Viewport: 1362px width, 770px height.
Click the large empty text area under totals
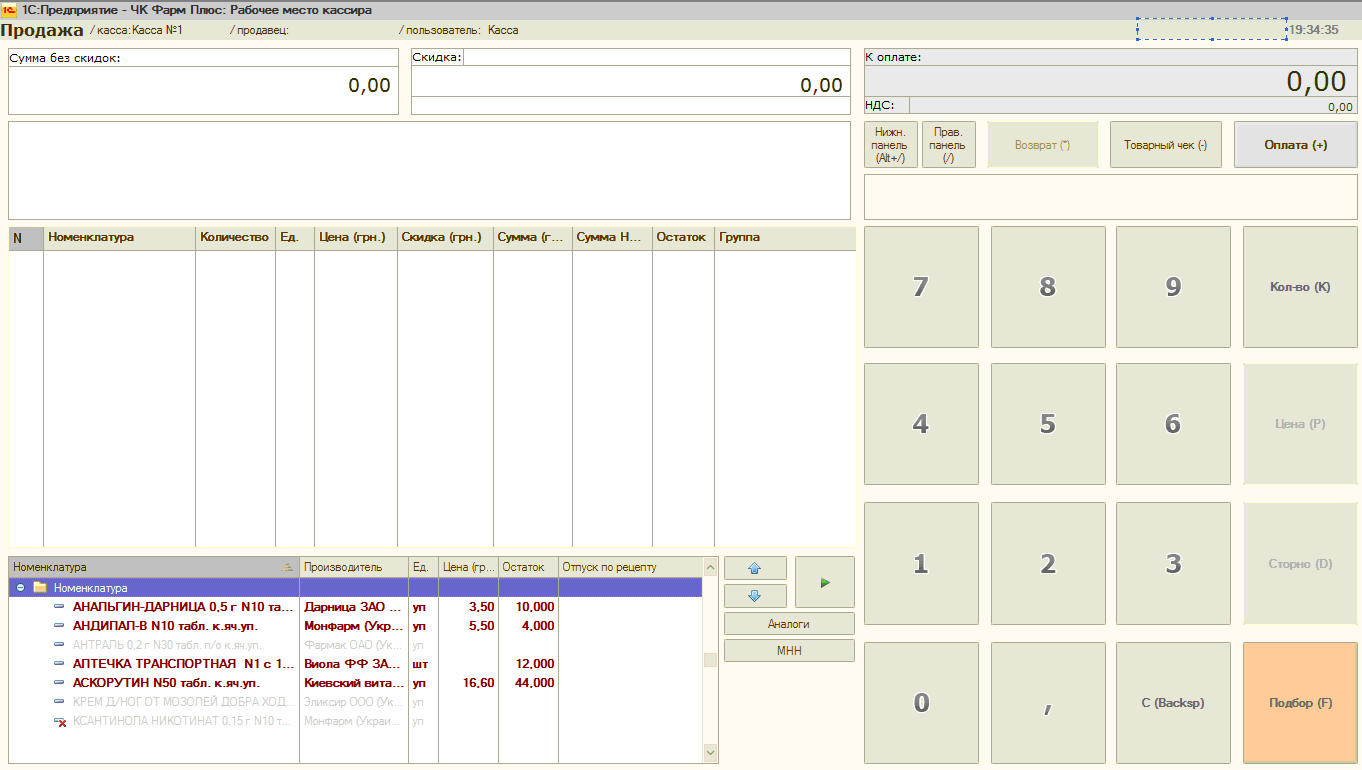click(429, 170)
